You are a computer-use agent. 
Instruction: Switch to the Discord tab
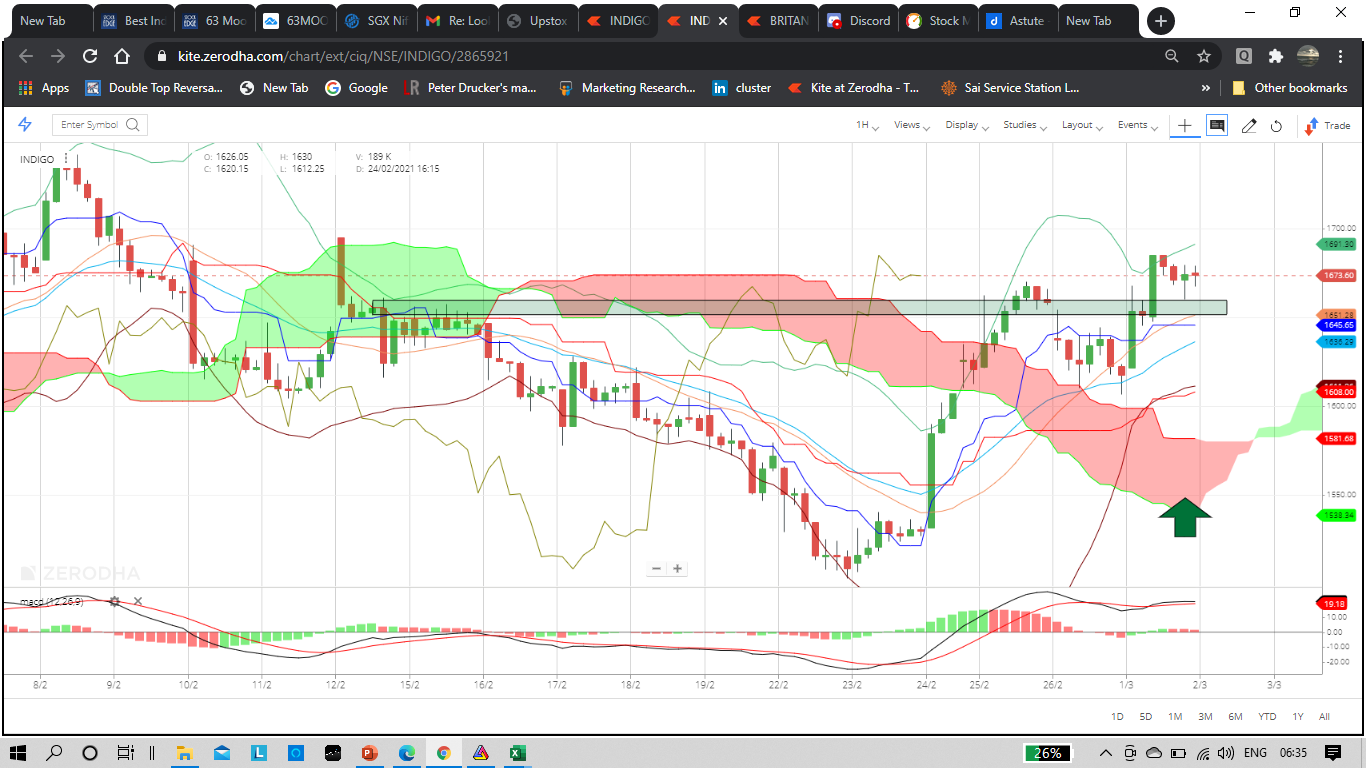coord(858,20)
